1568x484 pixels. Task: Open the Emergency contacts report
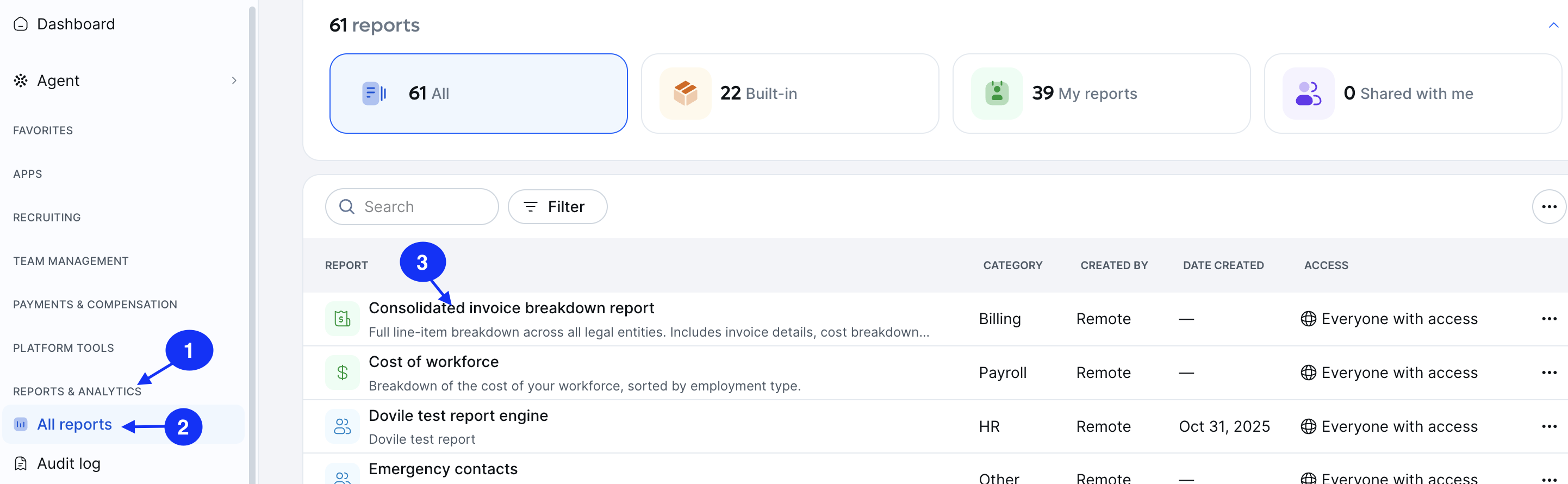[443, 469]
